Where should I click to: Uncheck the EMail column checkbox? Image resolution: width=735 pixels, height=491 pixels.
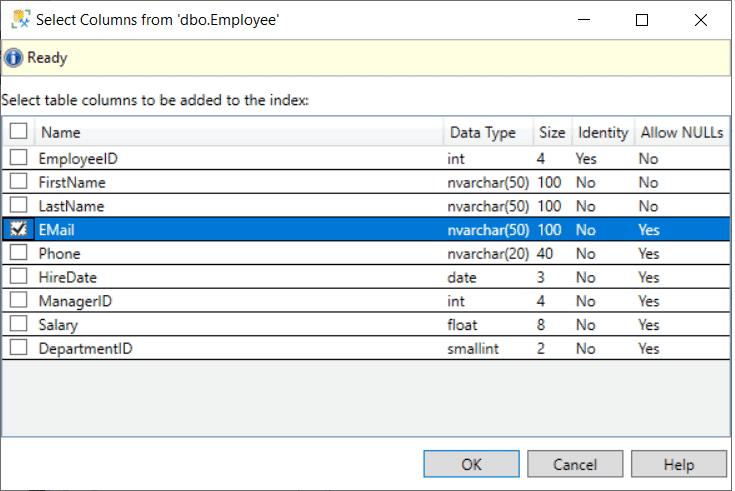tap(18, 229)
